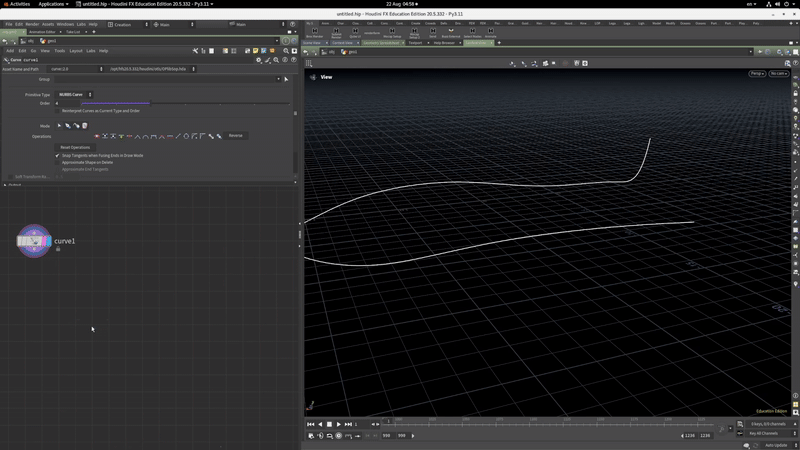Image resolution: width=800 pixels, height=450 pixels.
Task: Open date and time clock panel
Action: coord(402,4)
